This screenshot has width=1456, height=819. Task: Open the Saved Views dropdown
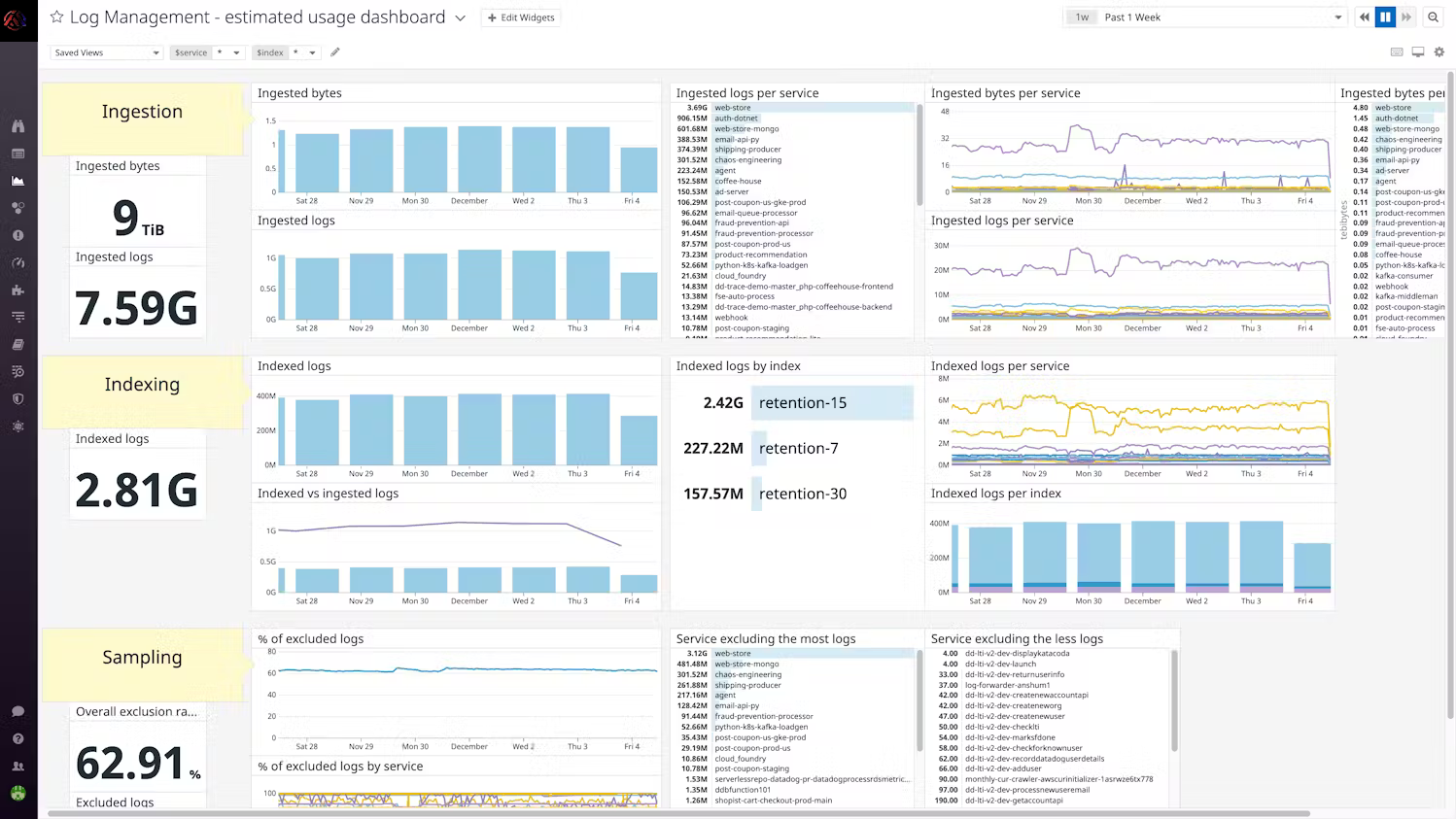(107, 52)
